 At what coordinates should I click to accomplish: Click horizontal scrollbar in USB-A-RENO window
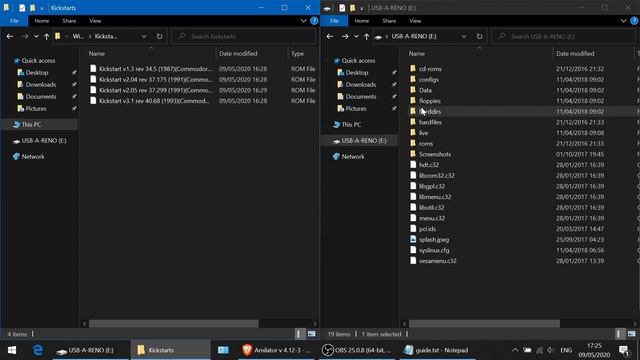coord(484,324)
